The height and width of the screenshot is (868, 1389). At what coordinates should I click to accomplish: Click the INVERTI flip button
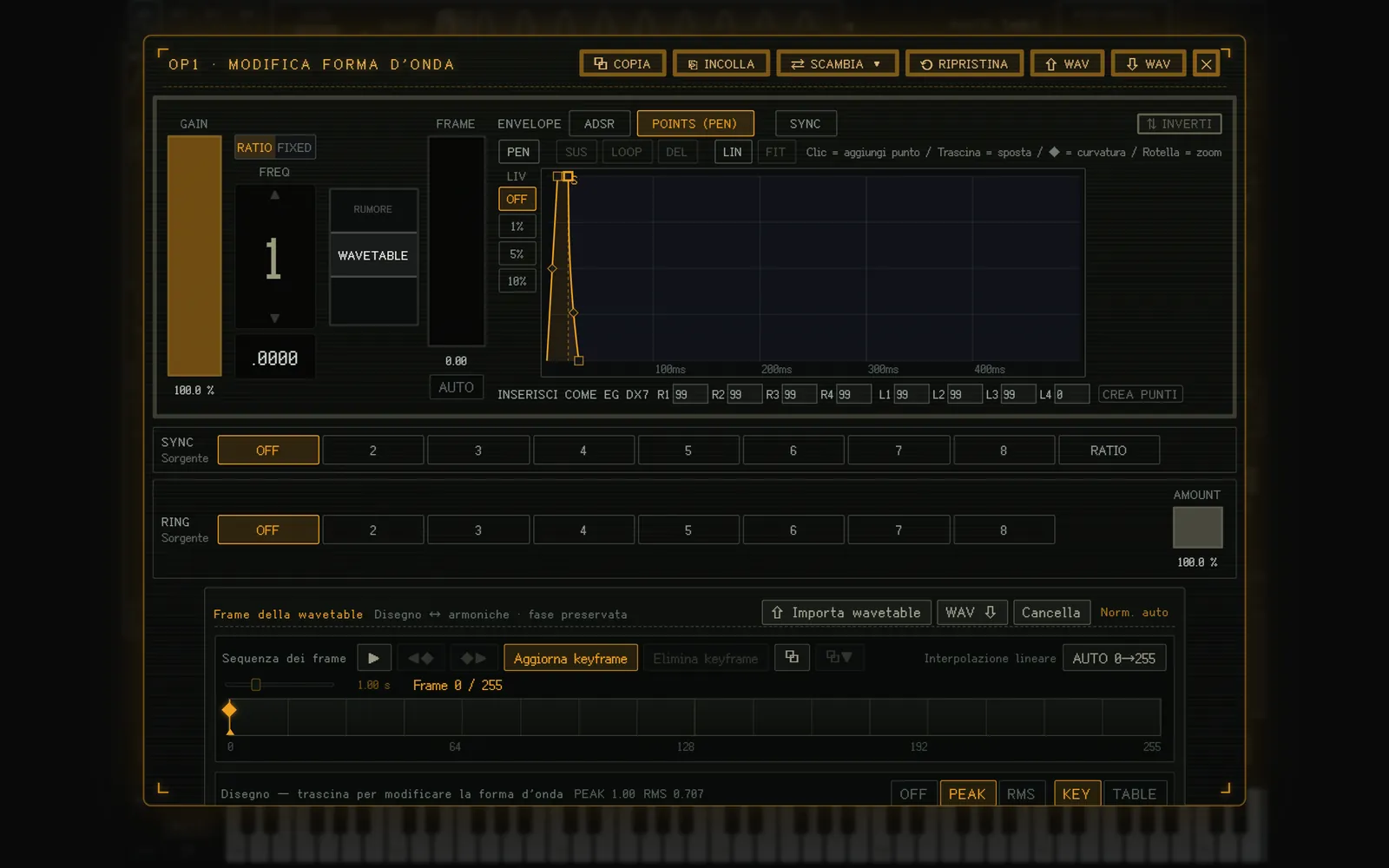(1179, 123)
